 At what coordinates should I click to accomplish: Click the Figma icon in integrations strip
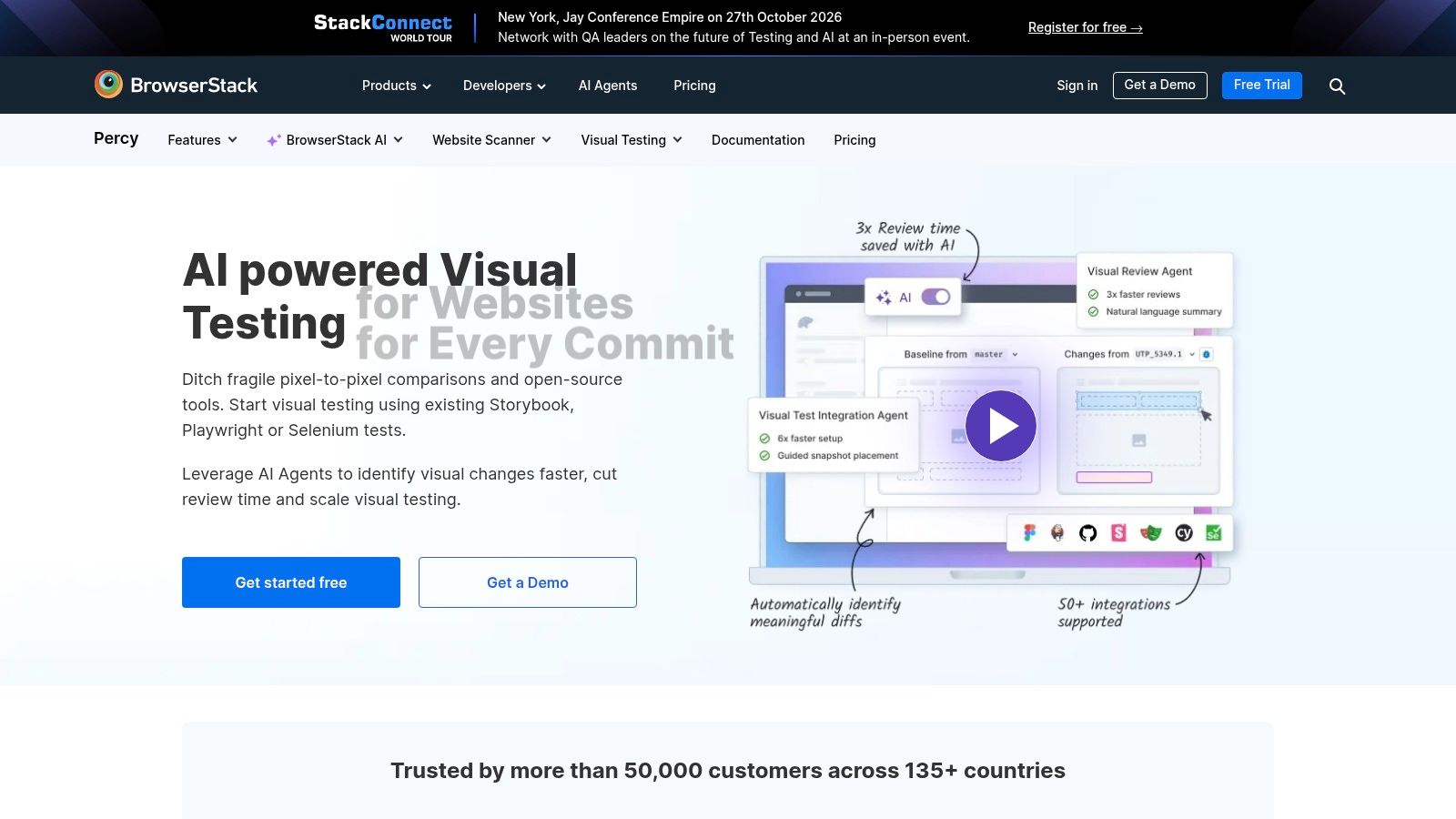tap(1029, 533)
